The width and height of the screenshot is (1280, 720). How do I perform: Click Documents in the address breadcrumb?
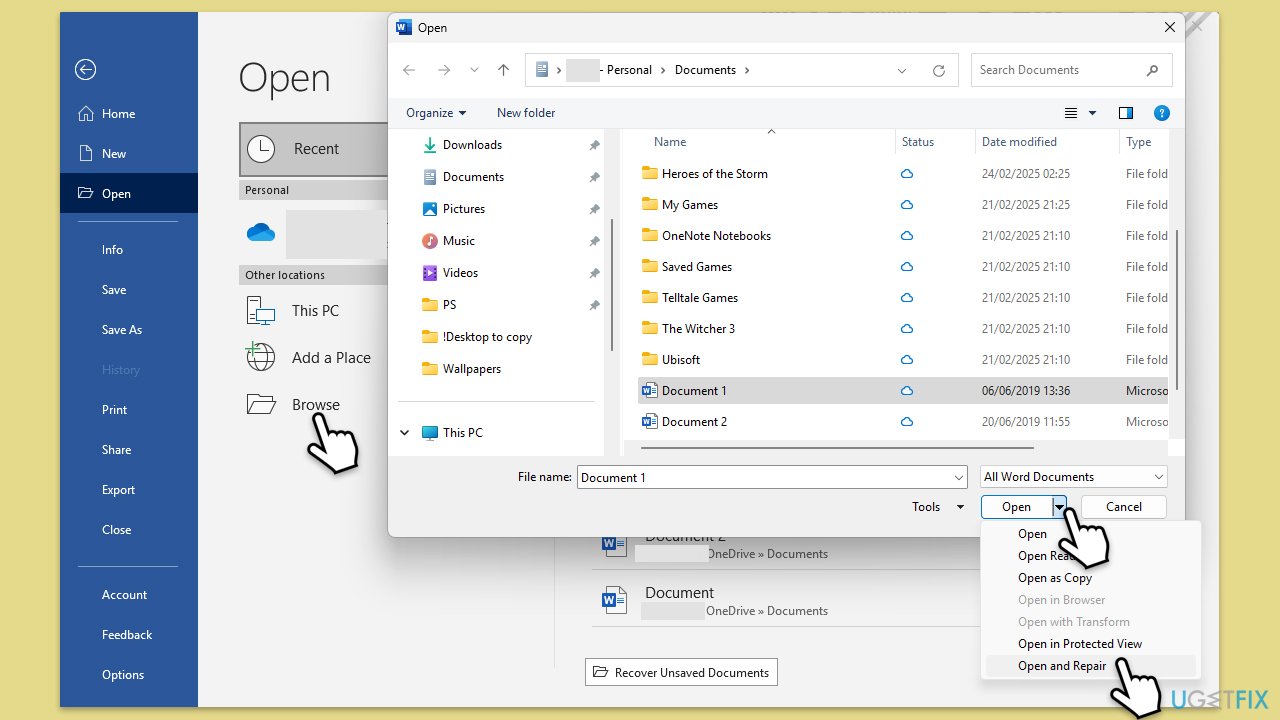[x=705, y=70]
